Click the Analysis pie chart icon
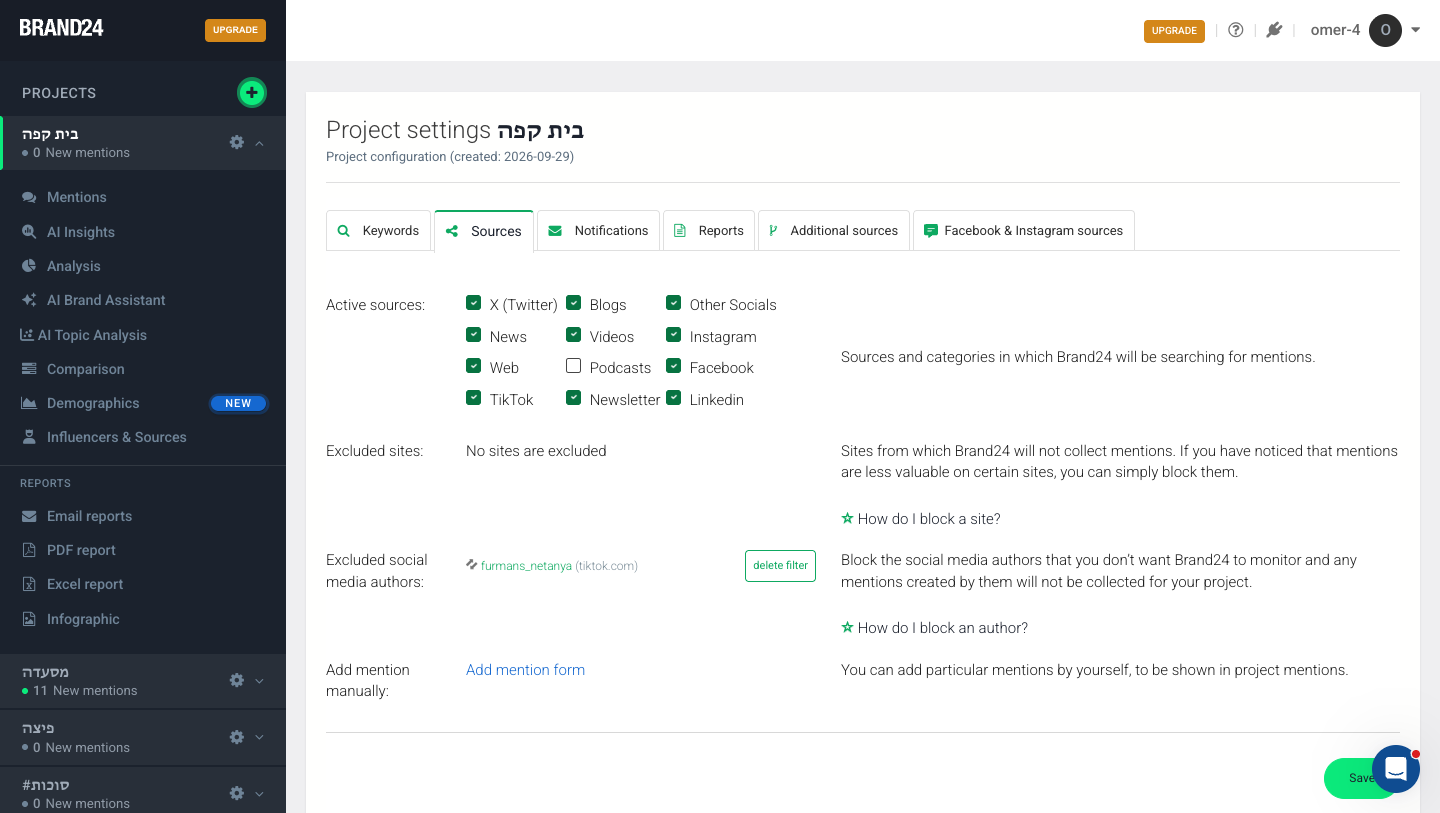 29,266
